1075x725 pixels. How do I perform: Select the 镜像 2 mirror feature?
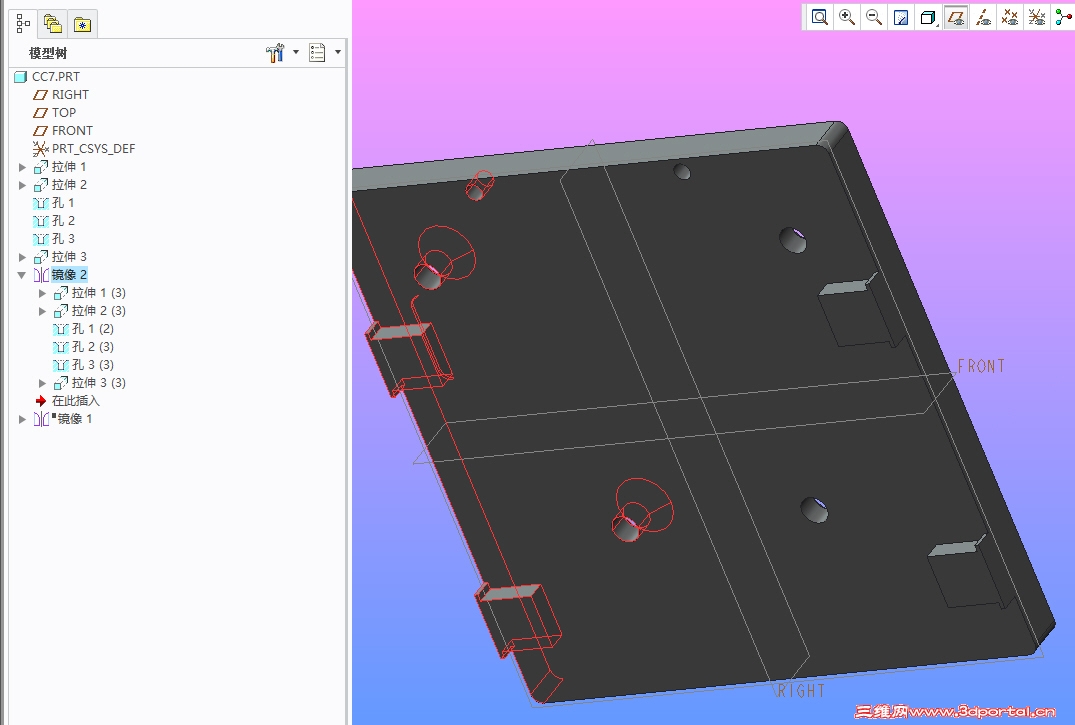[69, 275]
